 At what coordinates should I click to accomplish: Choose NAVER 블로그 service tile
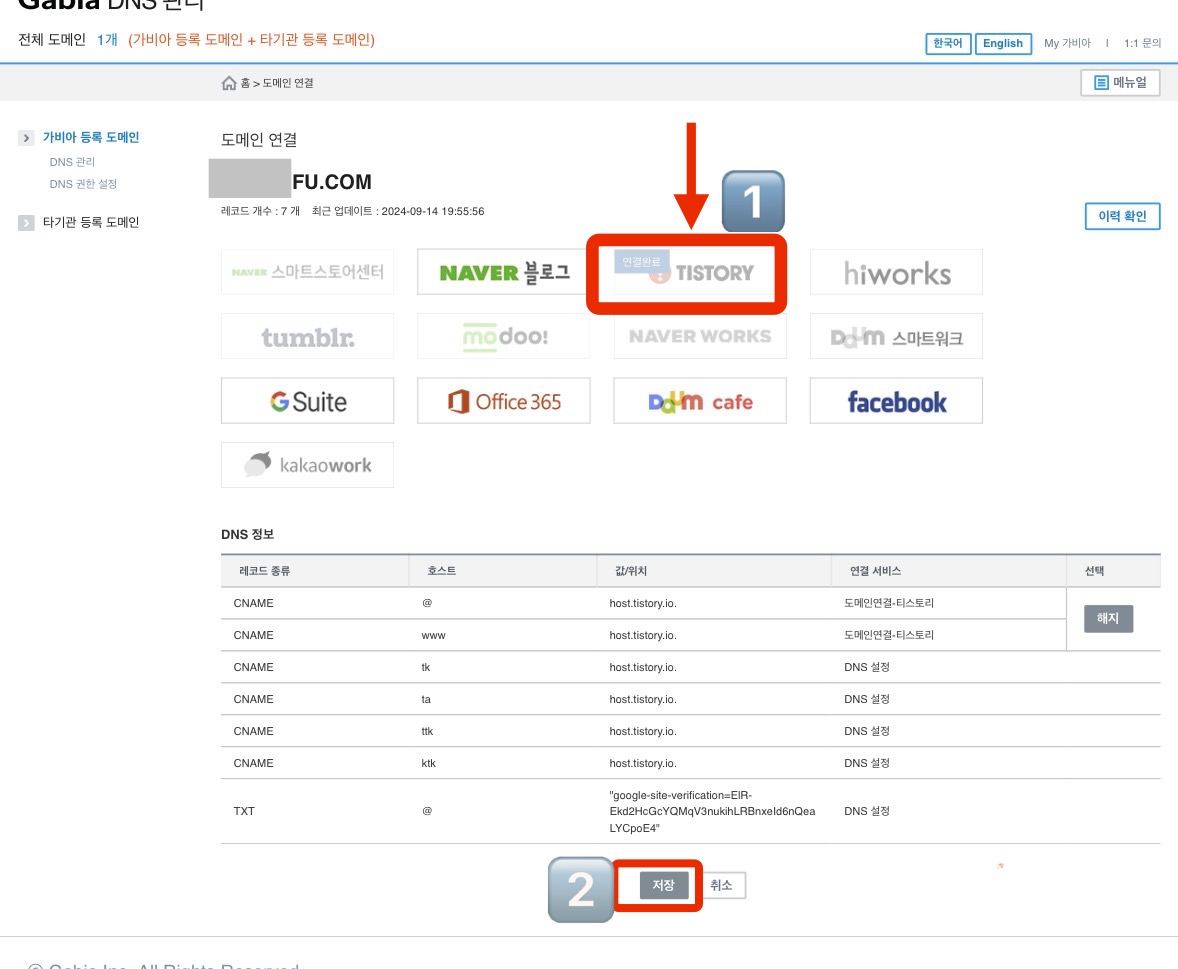(x=503, y=272)
